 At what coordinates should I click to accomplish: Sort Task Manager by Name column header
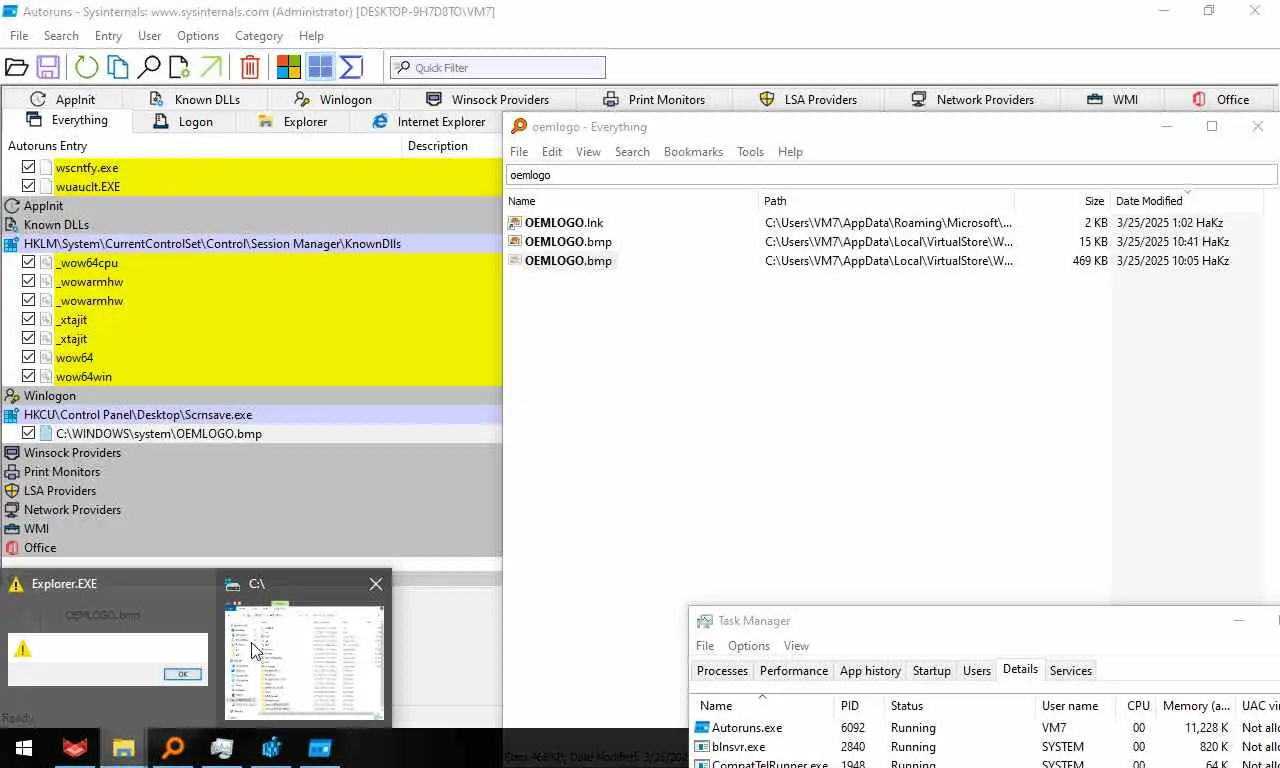point(761,706)
